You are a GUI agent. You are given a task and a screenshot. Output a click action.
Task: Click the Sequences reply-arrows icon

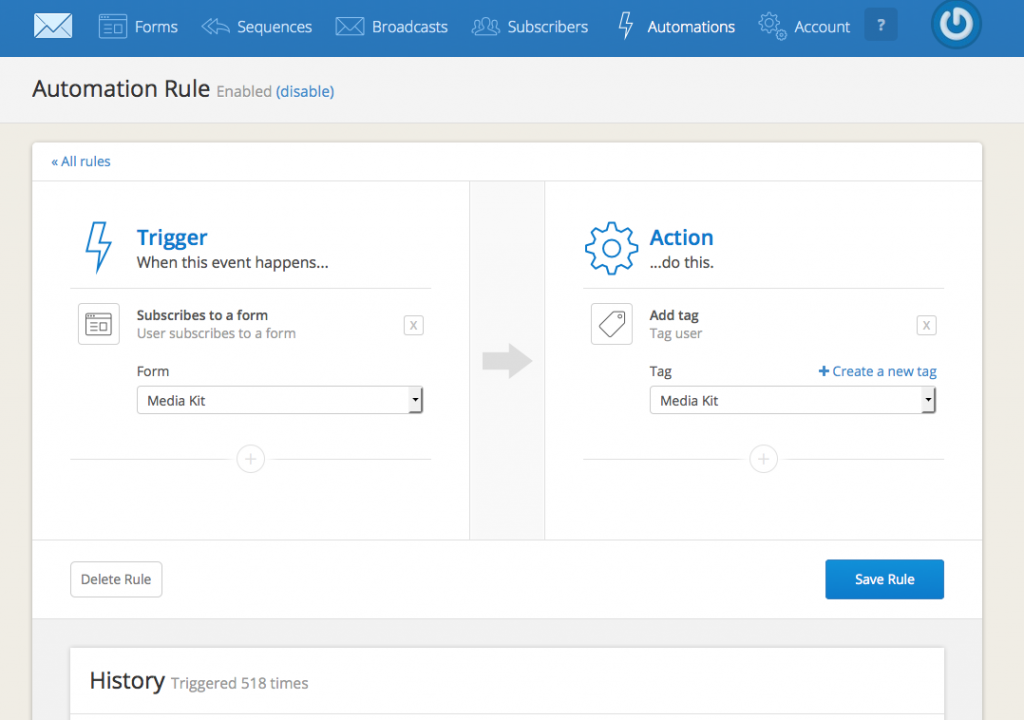(216, 27)
